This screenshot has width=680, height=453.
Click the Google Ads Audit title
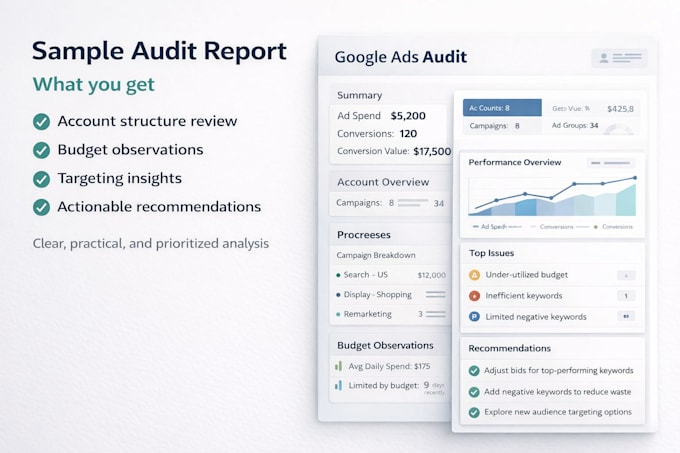401,57
